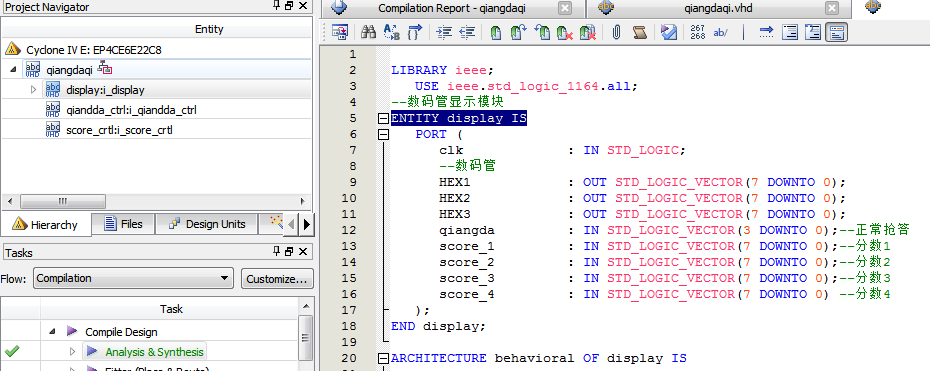Collapse the ENTITY display code fold
Screen dimensions: 930x371
[x=384, y=119]
